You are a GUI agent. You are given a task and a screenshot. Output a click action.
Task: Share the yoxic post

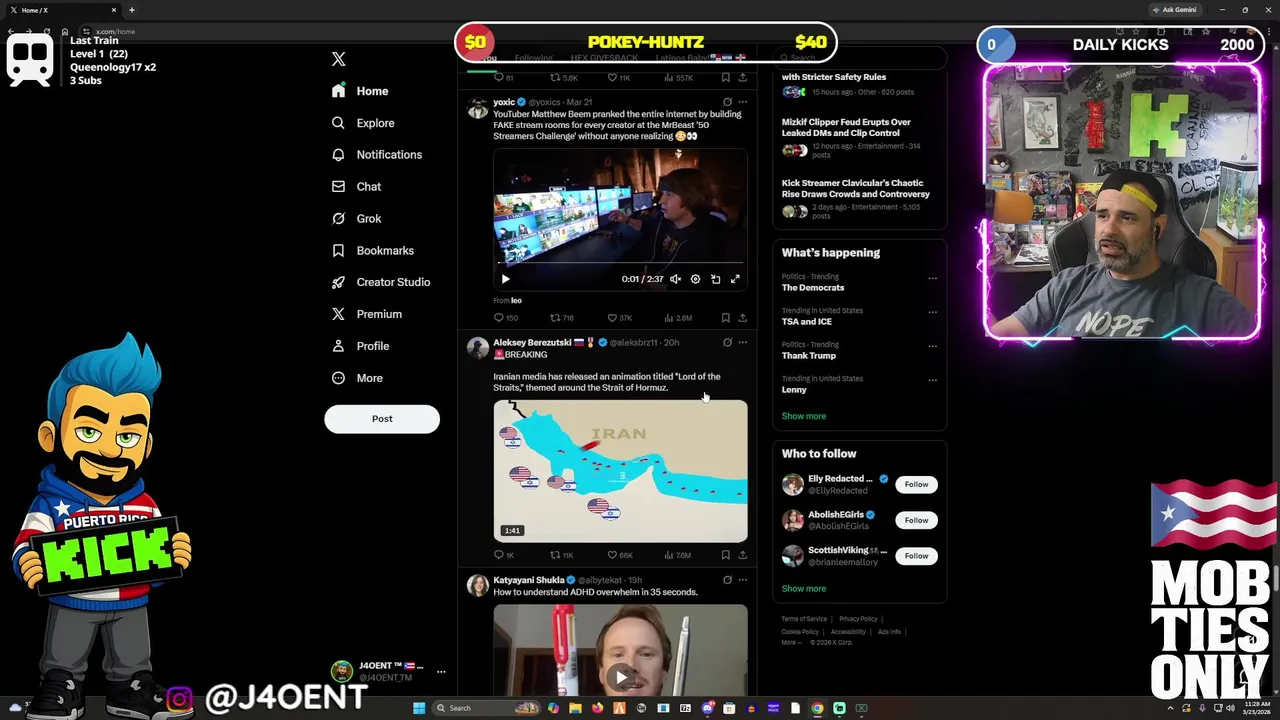[x=742, y=318]
